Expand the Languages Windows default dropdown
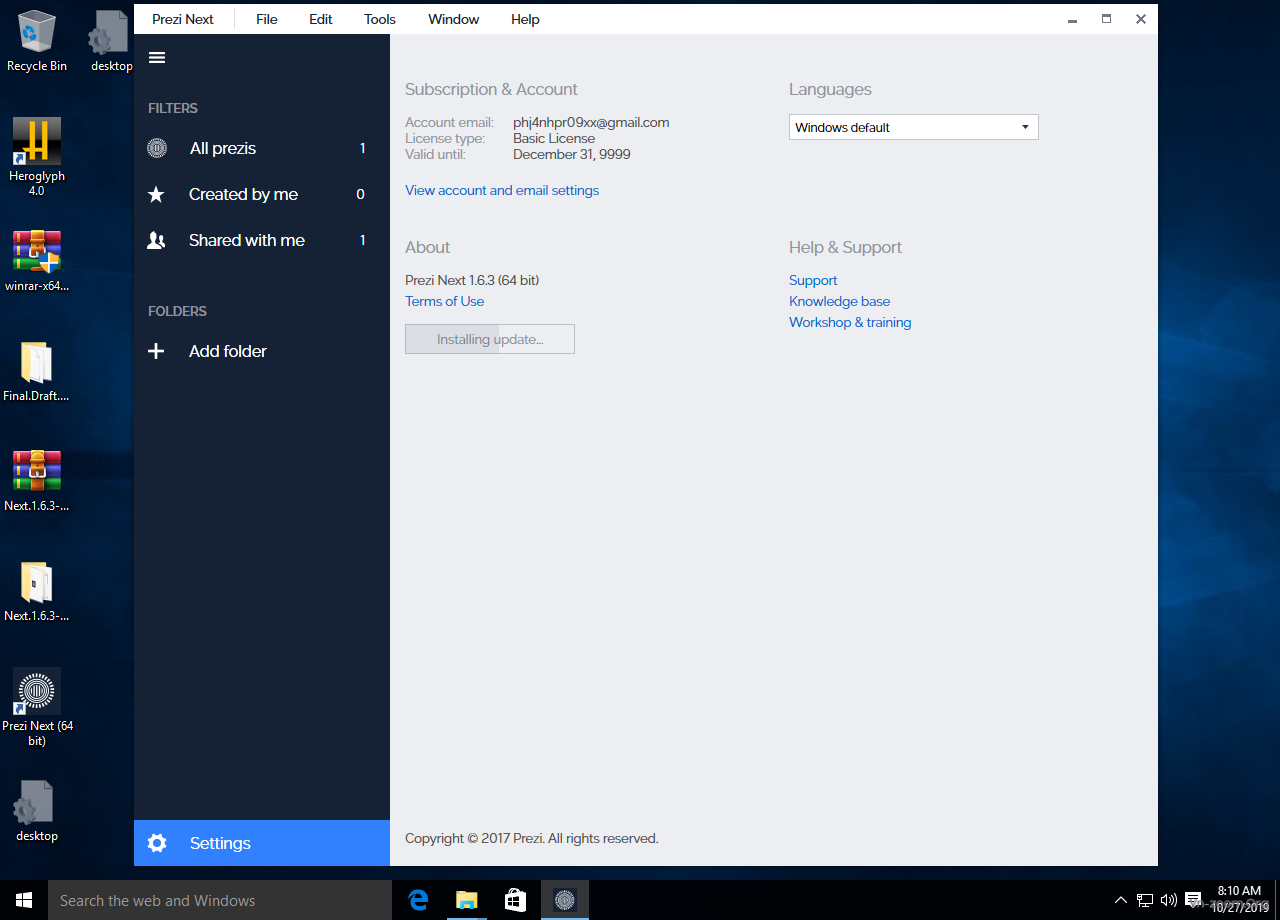 pyautogui.click(x=913, y=127)
